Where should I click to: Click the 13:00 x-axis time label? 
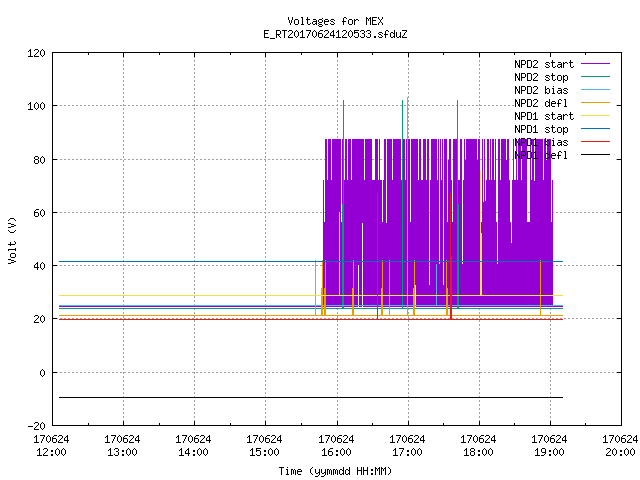[122, 452]
